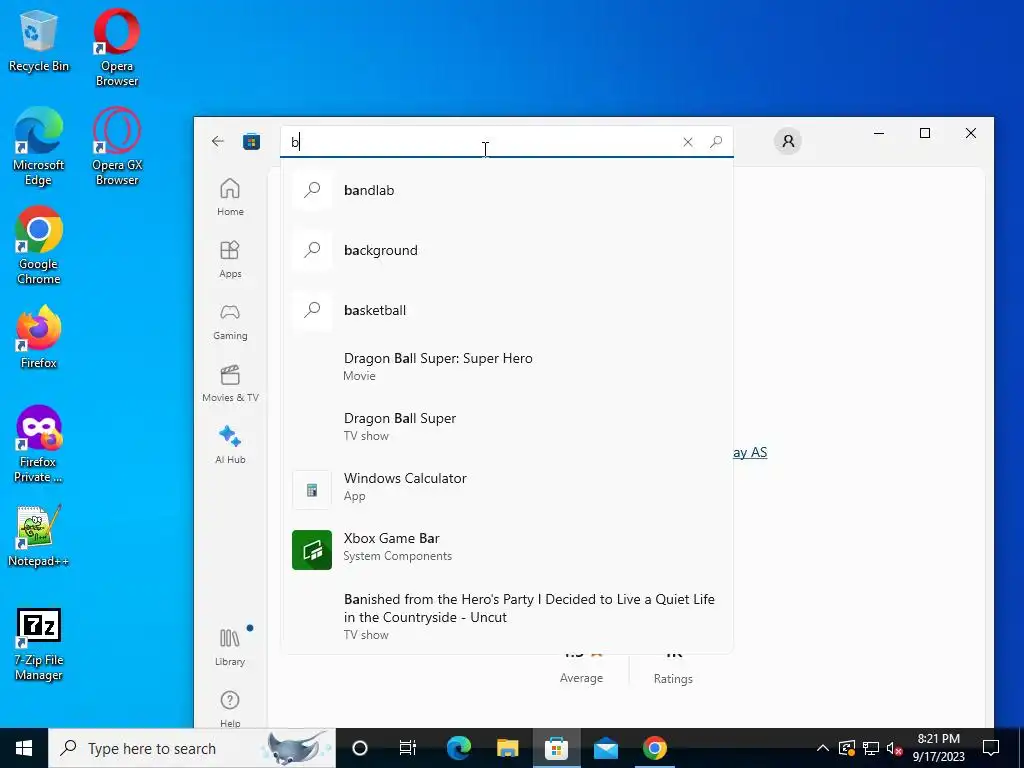Click the magnifier icon beside bandlab

tap(312, 190)
